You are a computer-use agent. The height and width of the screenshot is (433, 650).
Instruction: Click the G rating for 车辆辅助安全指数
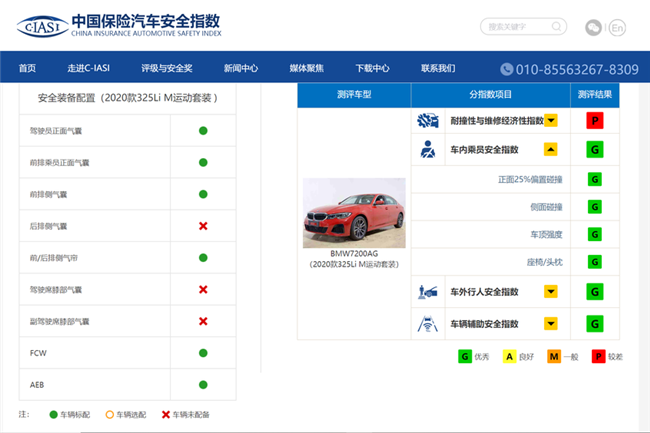pos(595,324)
